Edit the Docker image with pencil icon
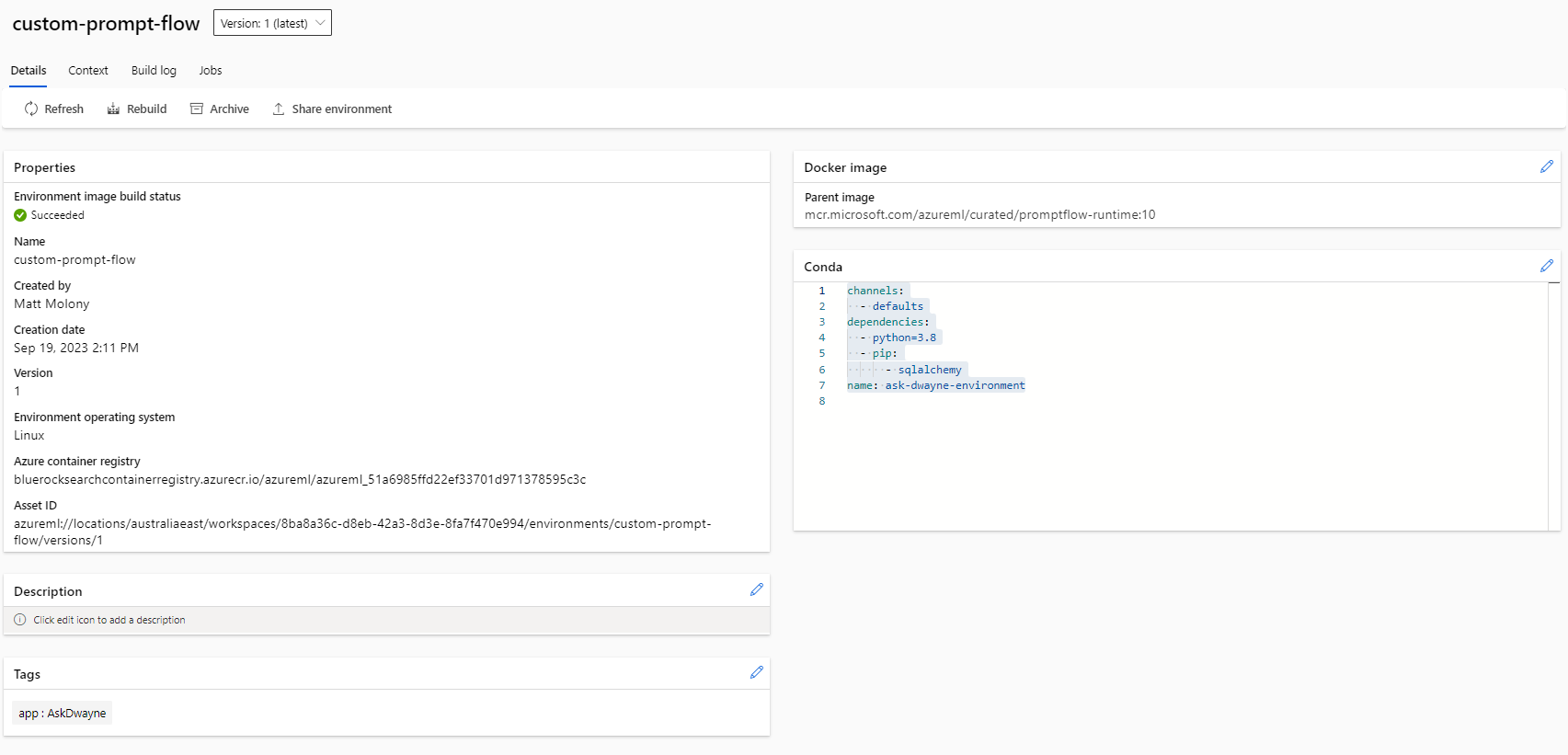 [x=1547, y=166]
